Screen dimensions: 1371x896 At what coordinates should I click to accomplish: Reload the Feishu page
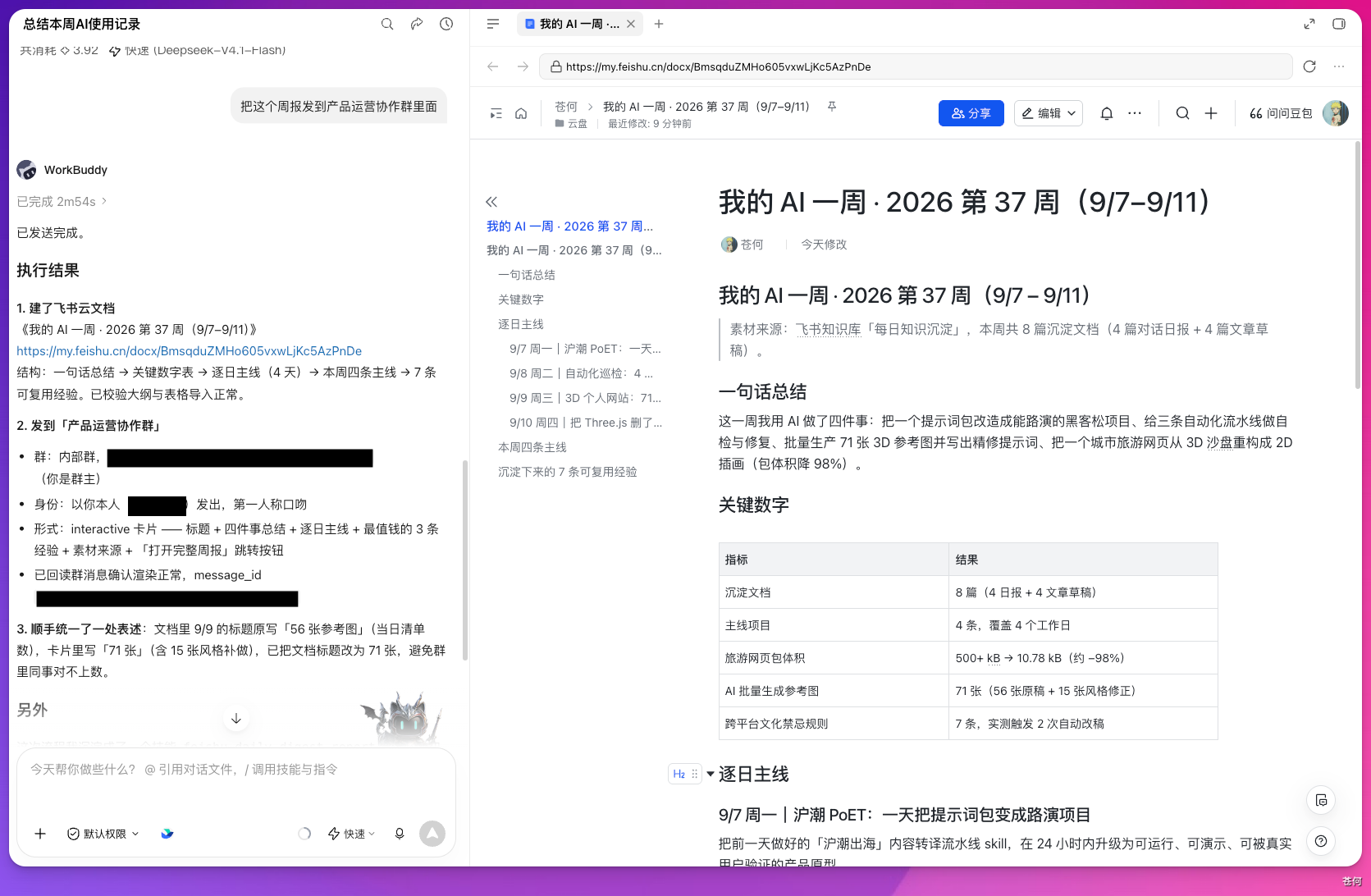click(1309, 66)
